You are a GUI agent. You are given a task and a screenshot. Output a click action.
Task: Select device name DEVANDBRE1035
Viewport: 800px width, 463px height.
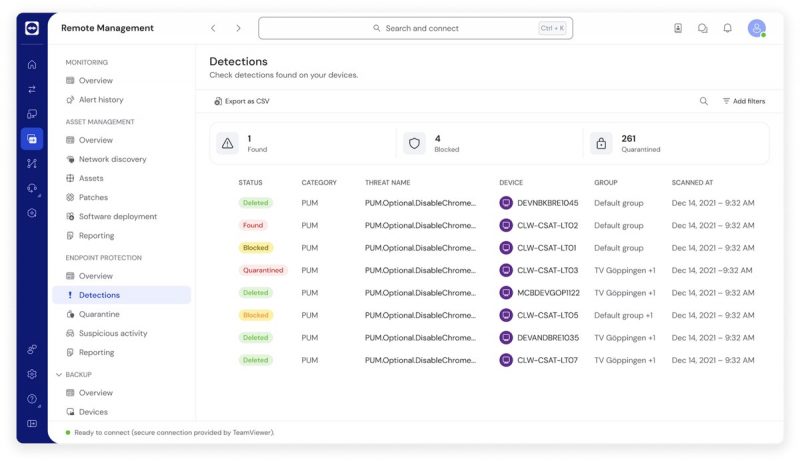548,337
